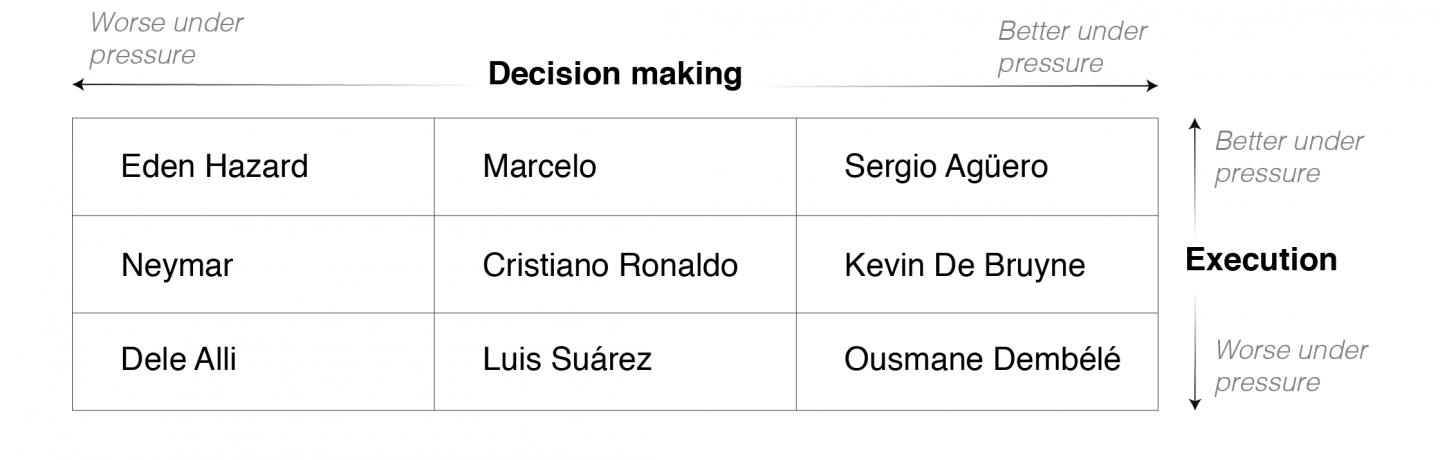Click the Cristiano Ronaldo cell
1440x460 pixels.
tap(610, 265)
